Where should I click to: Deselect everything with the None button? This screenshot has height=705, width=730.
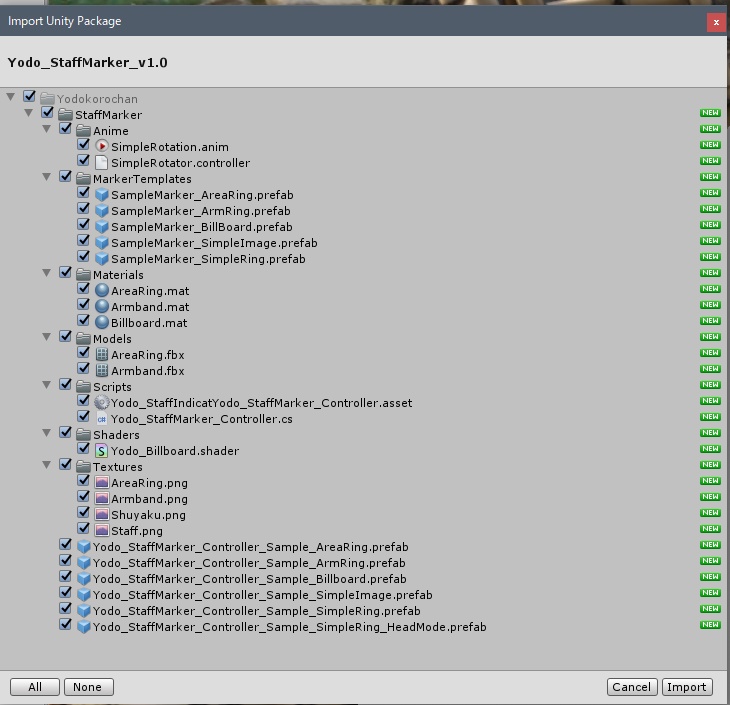pos(88,687)
